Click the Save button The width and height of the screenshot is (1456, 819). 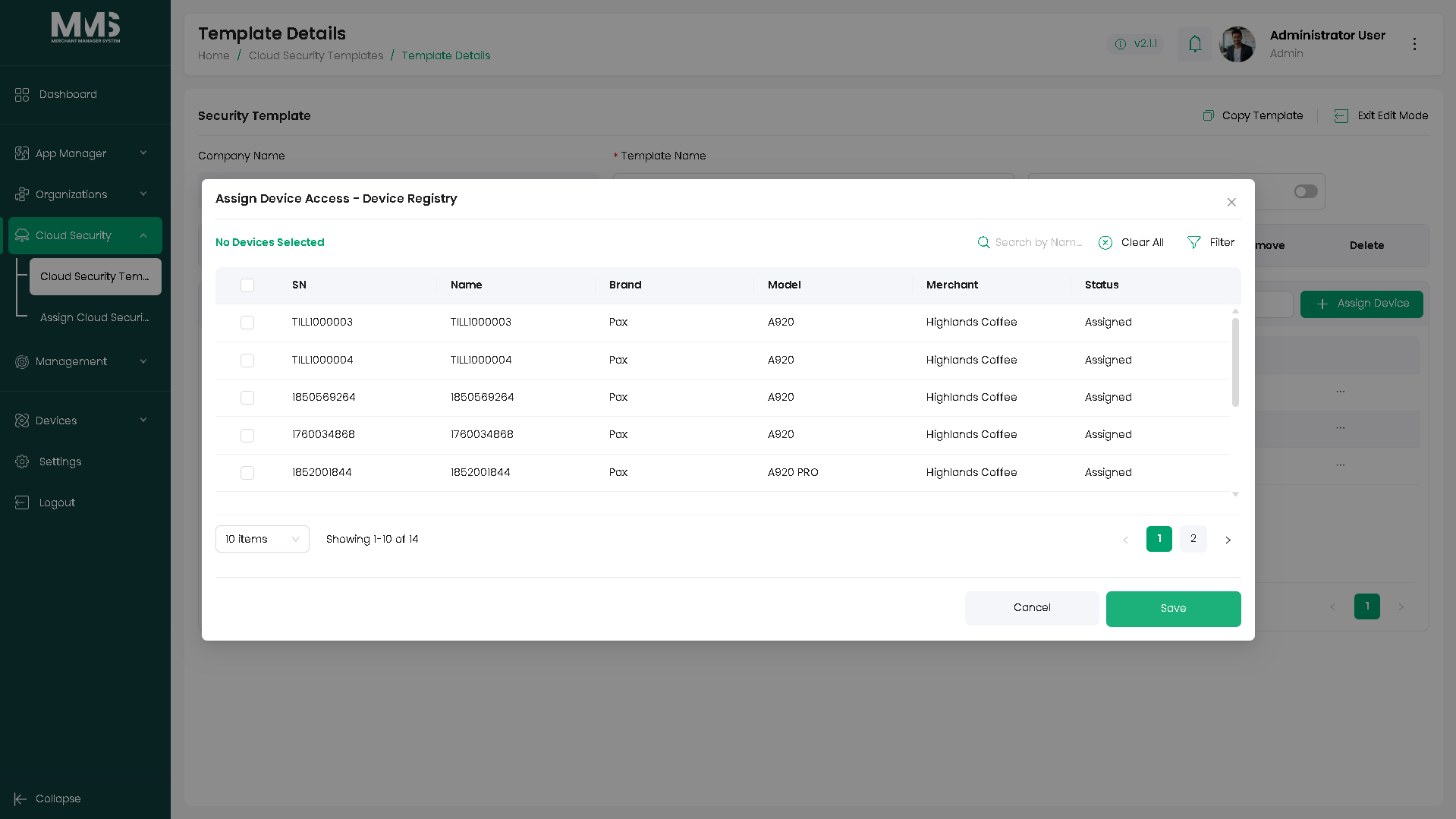pos(1173,609)
